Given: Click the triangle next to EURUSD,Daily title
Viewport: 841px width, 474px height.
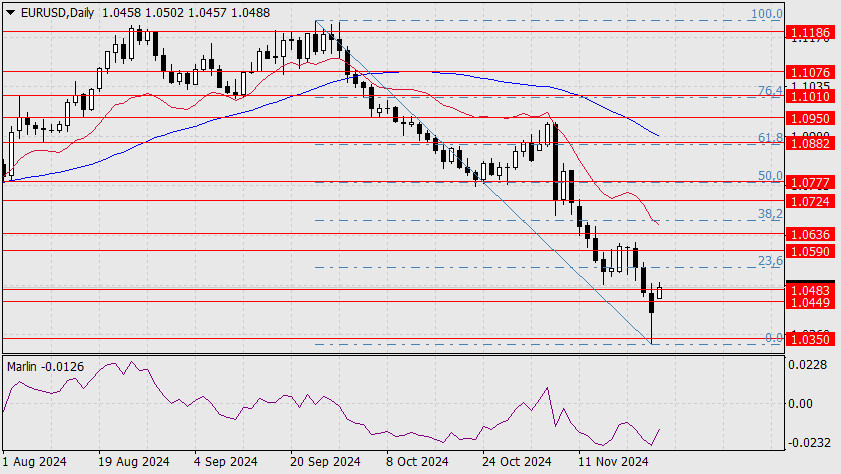Looking at the screenshot, I should point(11,12).
